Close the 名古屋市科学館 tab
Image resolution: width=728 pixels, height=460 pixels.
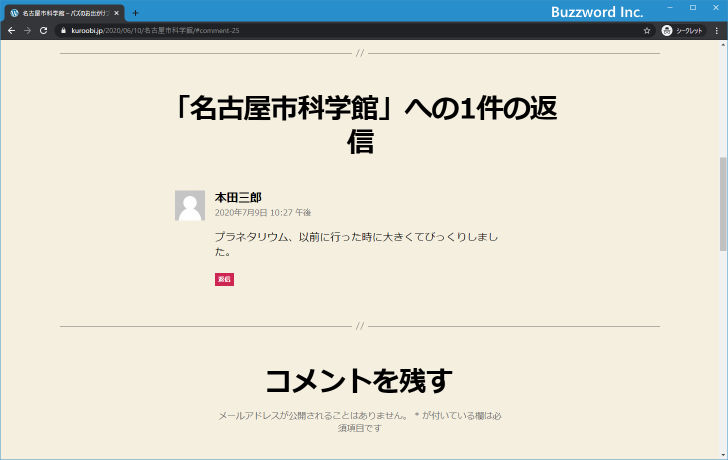coord(117,13)
